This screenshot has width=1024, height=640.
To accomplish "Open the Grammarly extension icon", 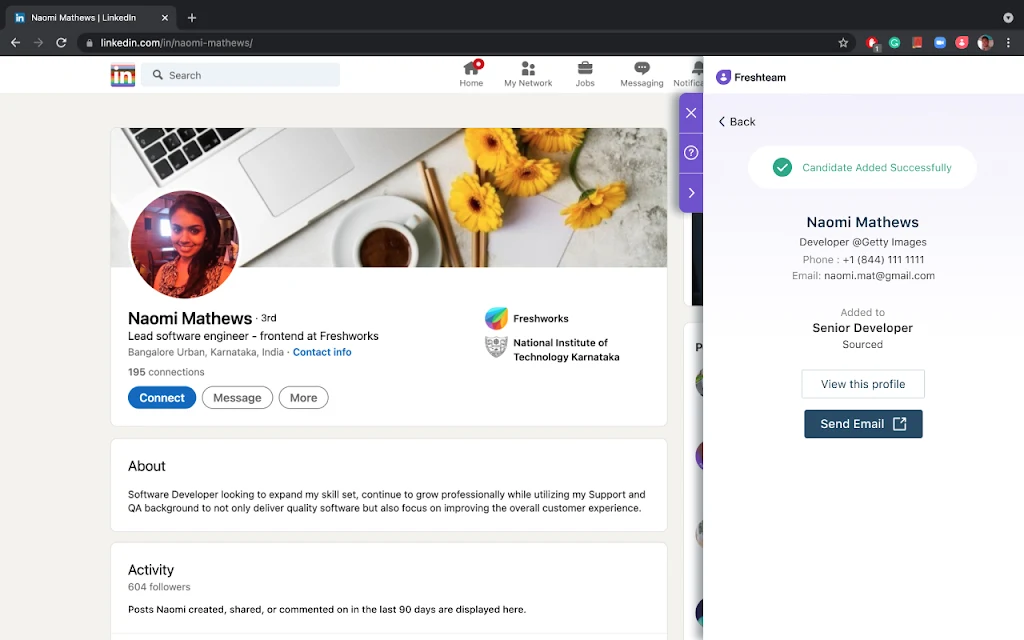I will click(x=895, y=42).
